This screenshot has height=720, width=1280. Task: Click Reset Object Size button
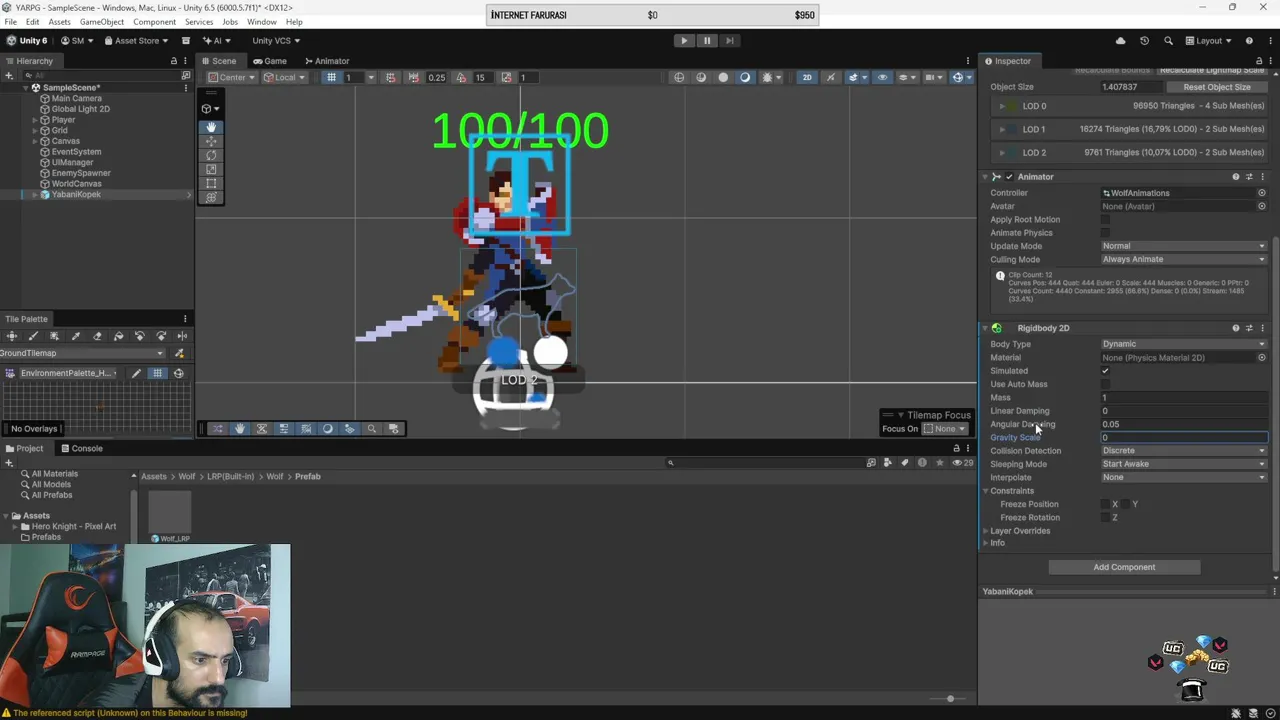coord(1217,87)
